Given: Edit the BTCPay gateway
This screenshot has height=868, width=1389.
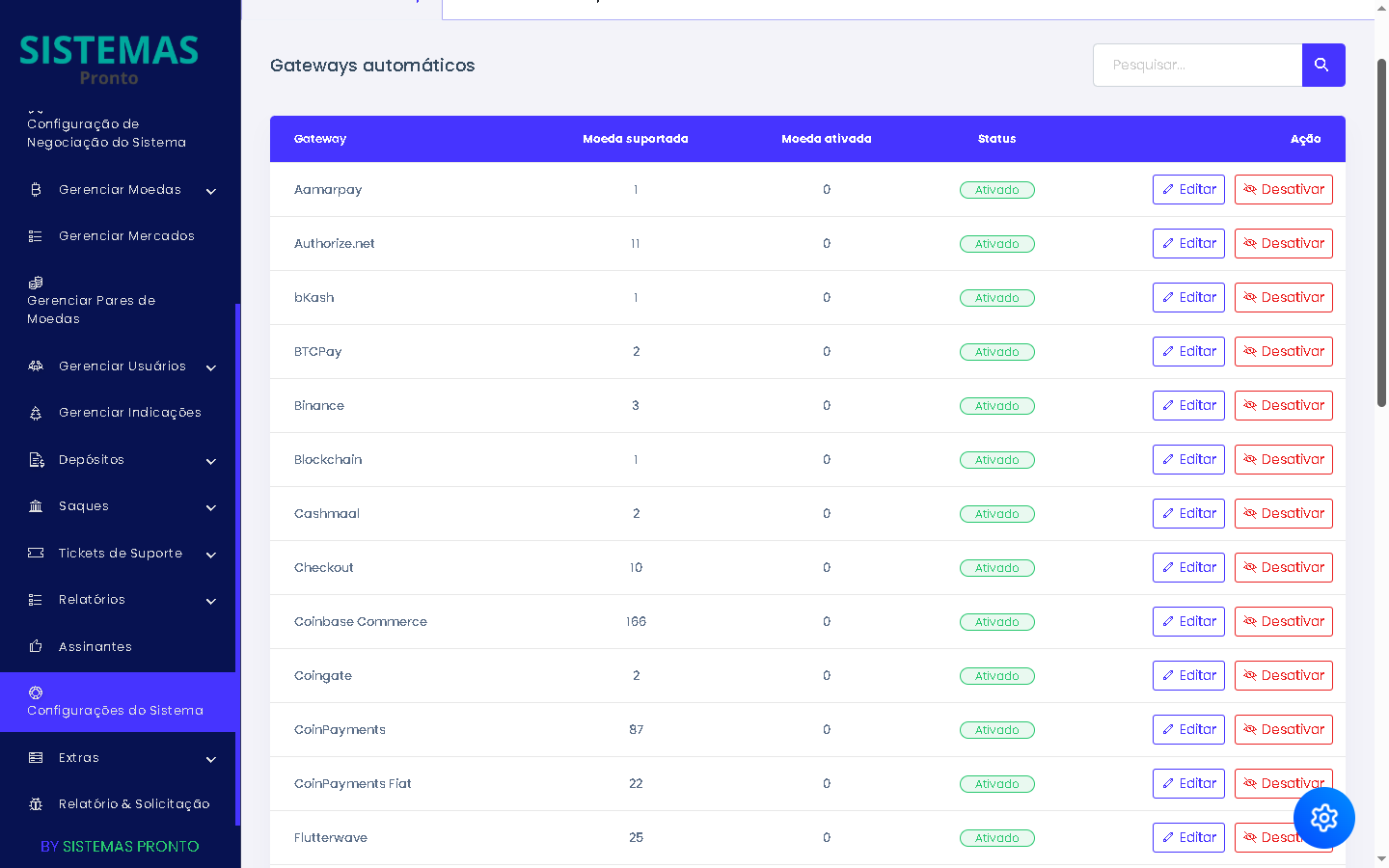Looking at the screenshot, I should tap(1188, 352).
